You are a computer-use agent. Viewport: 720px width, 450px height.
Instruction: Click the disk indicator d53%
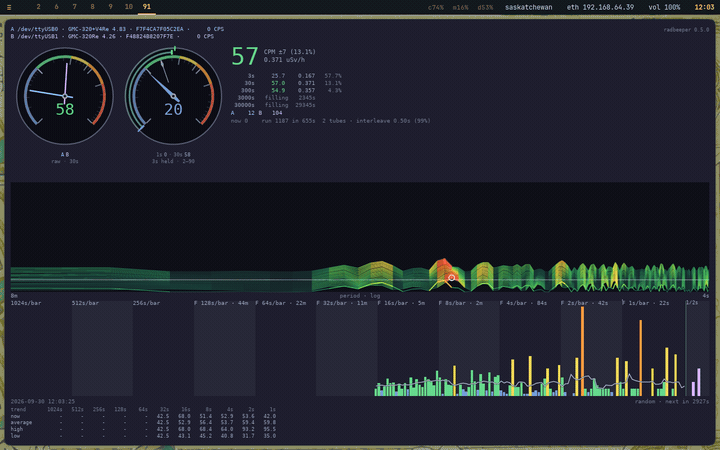click(x=485, y=7)
